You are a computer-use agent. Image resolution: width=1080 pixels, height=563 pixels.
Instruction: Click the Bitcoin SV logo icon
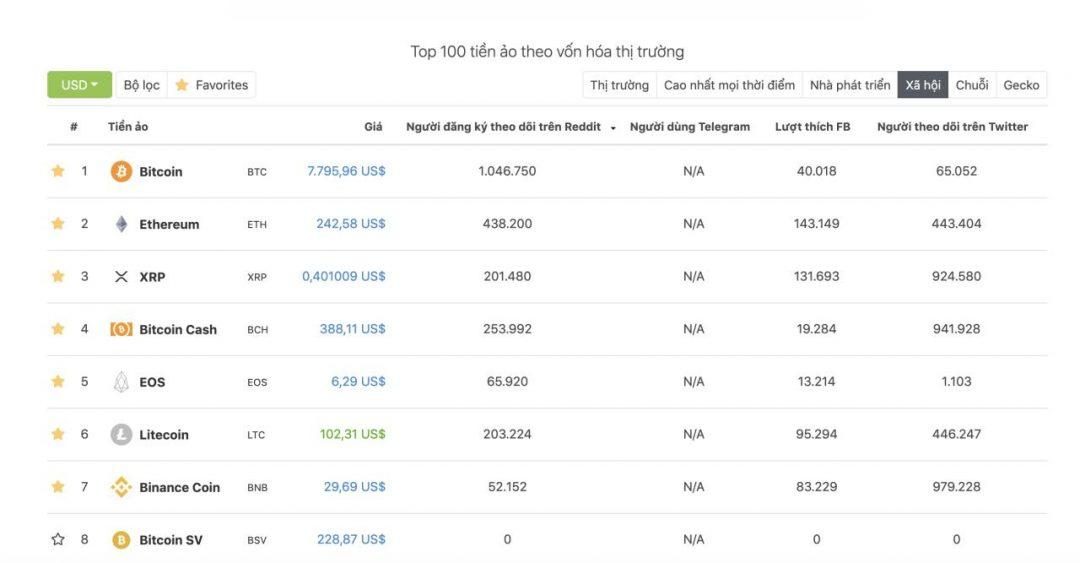tap(121, 540)
